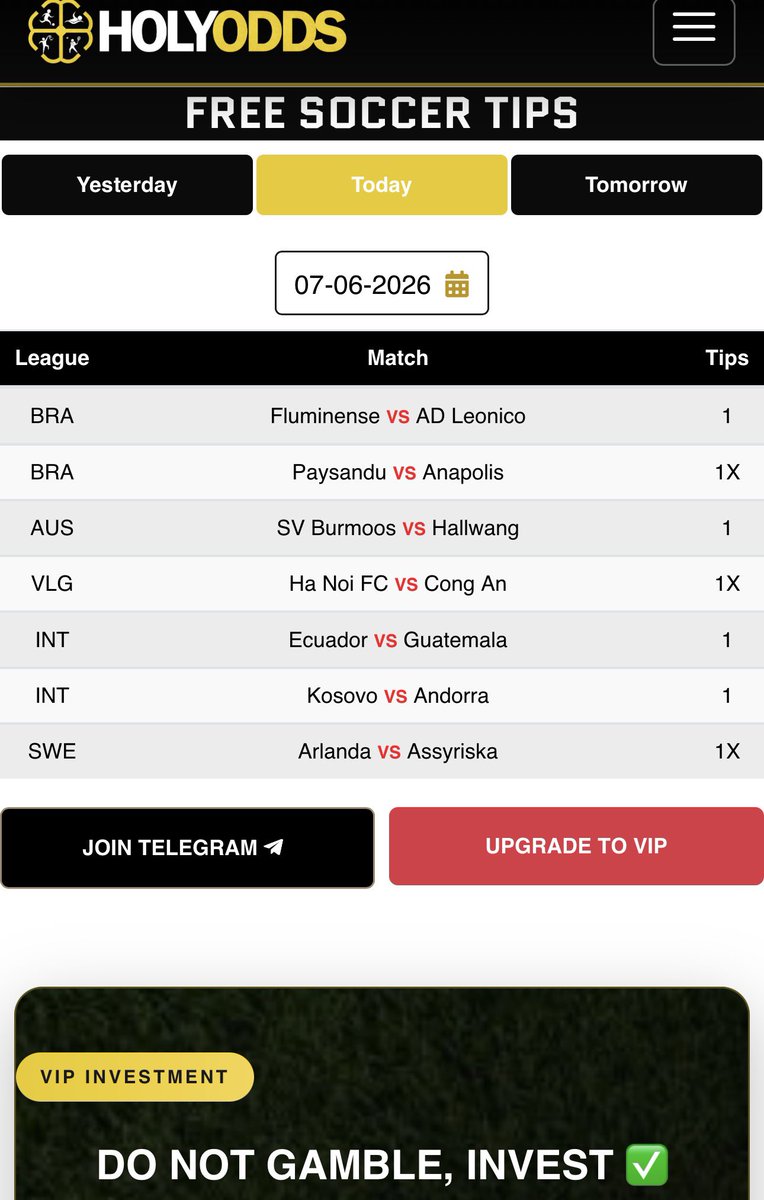The height and width of the screenshot is (1200, 764).
Task: Switch to Tomorrow tab
Action: (x=636, y=185)
